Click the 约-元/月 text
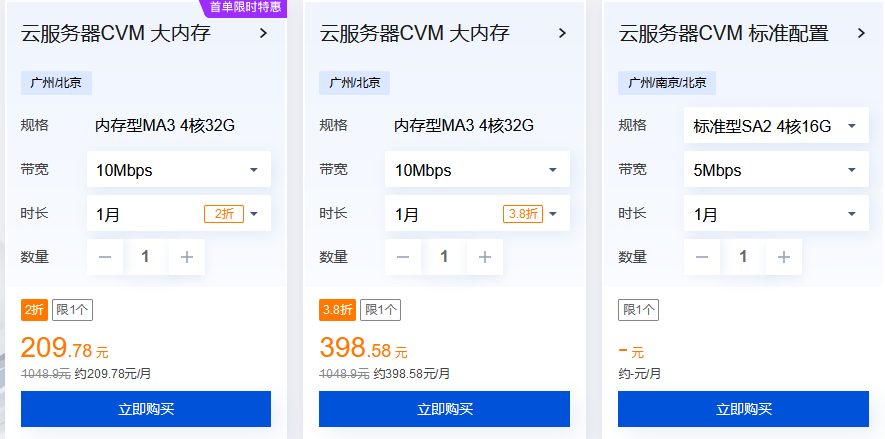Viewport: 885px width, 439px height. click(639, 374)
